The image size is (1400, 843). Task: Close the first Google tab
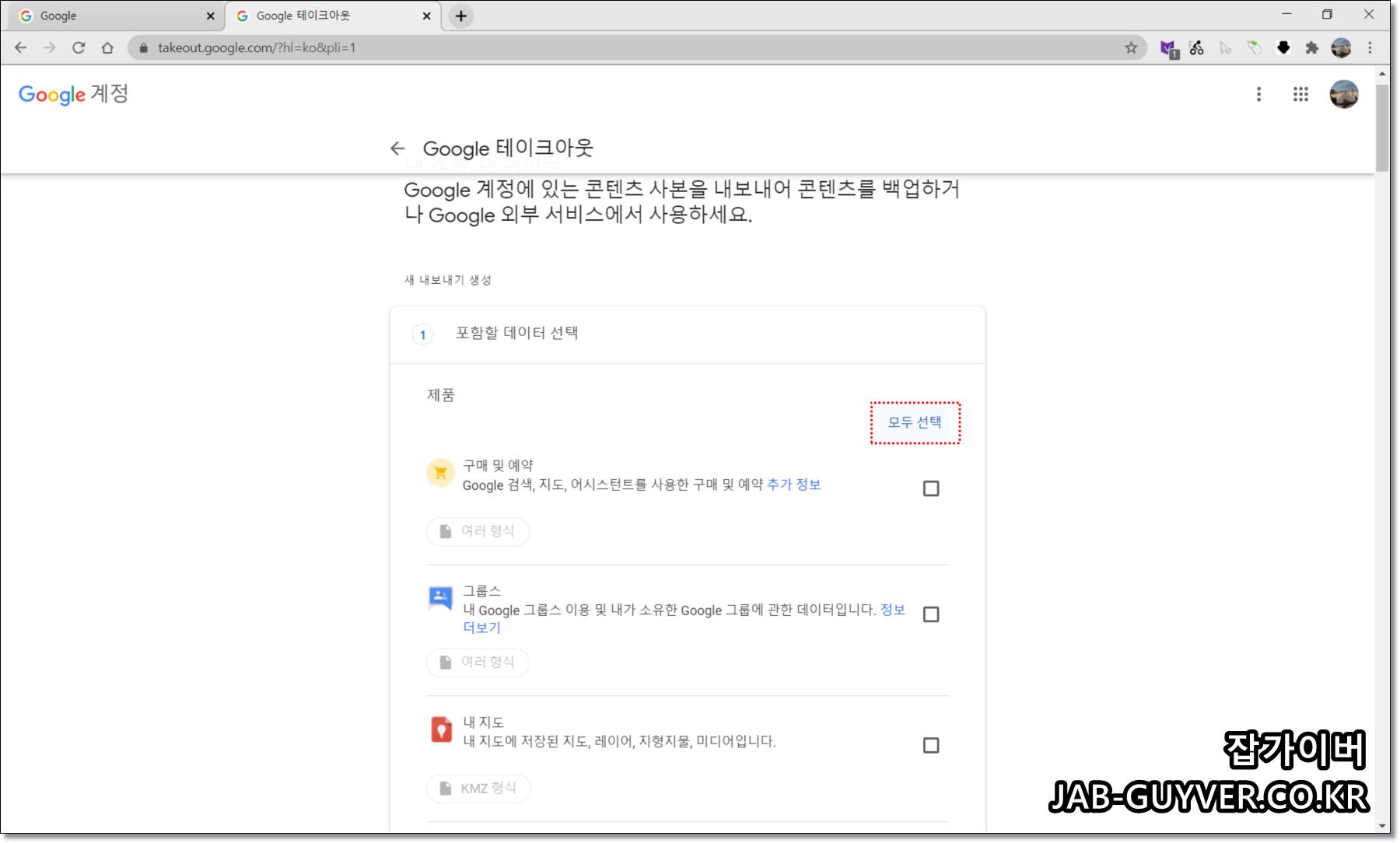click(210, 16)
